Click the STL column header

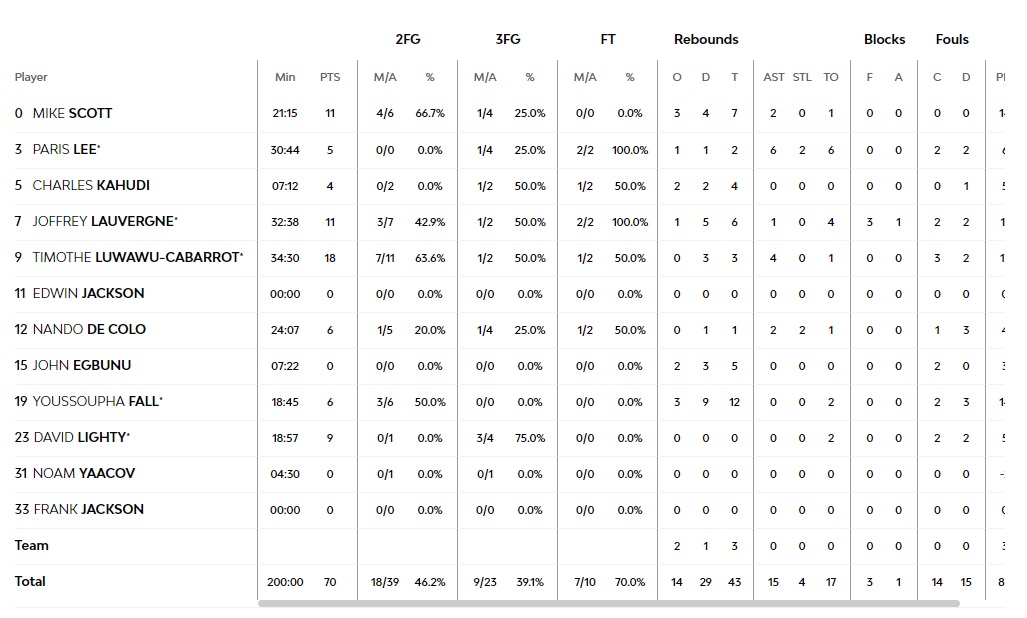(802, 77)
